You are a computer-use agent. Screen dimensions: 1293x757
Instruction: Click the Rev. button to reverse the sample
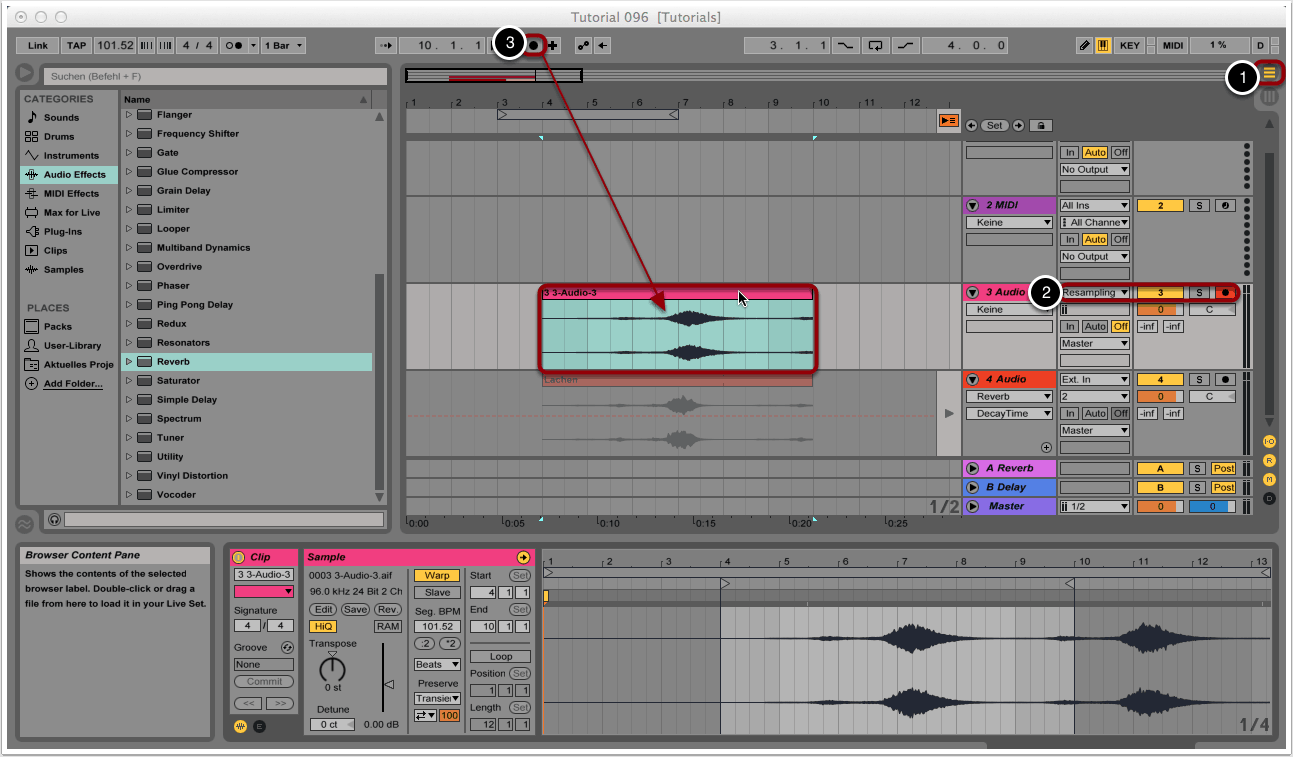[x=388, y=609]
